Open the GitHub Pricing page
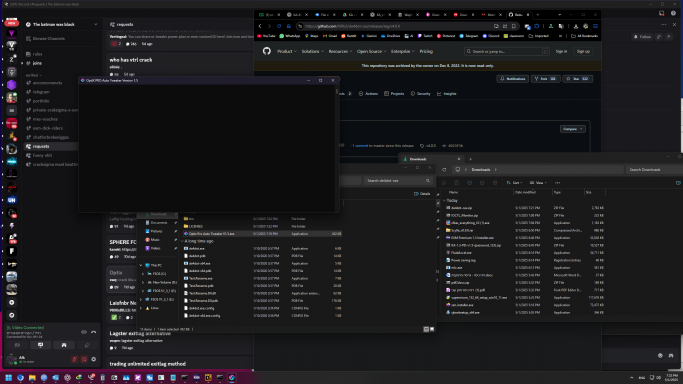This screenshot has height=384, width=683. pos(426,51)
